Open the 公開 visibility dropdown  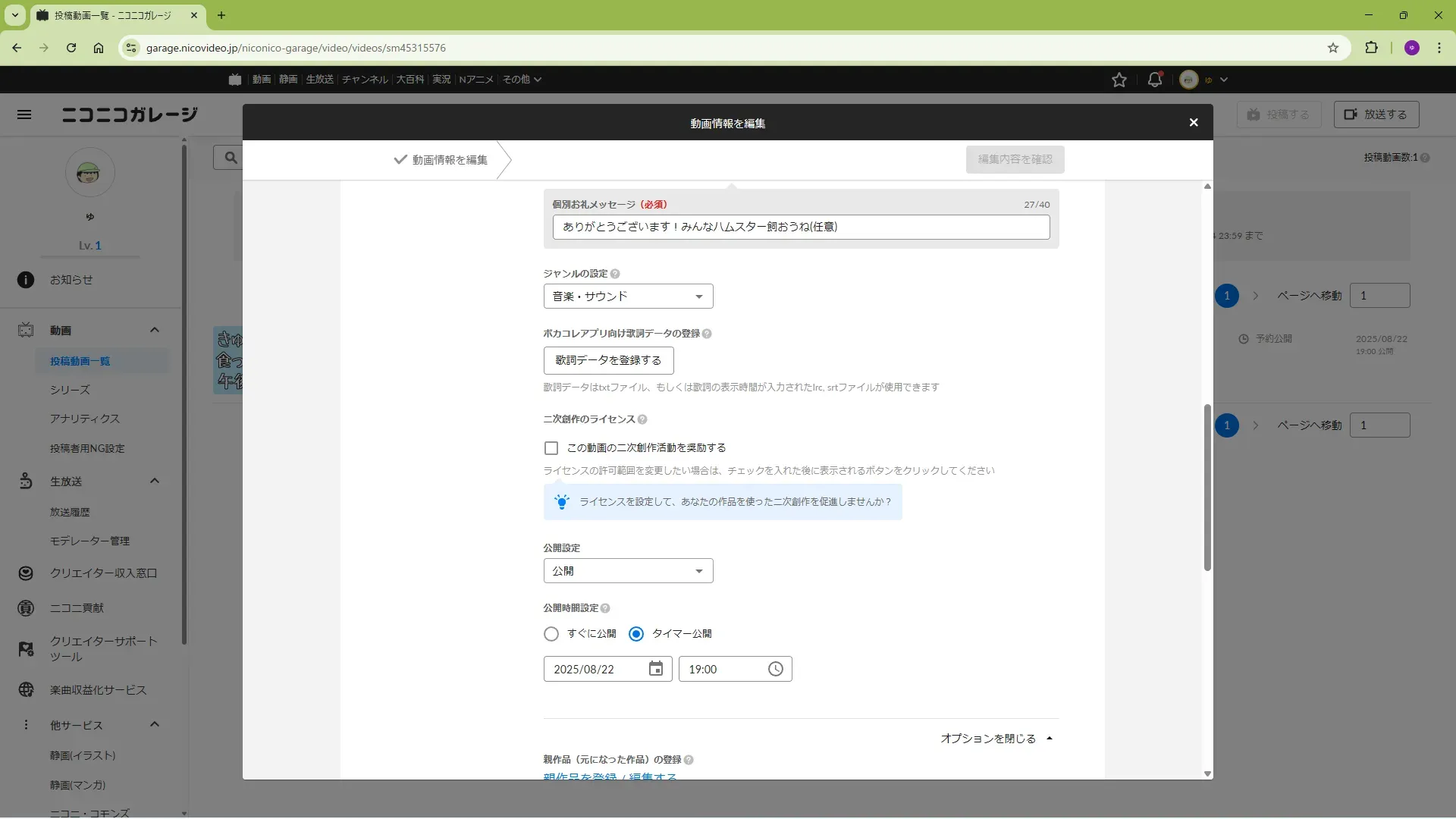click(628, 571)
